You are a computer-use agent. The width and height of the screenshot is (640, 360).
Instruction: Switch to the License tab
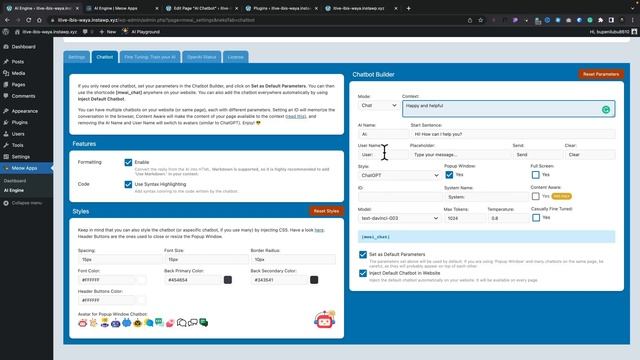236,57
